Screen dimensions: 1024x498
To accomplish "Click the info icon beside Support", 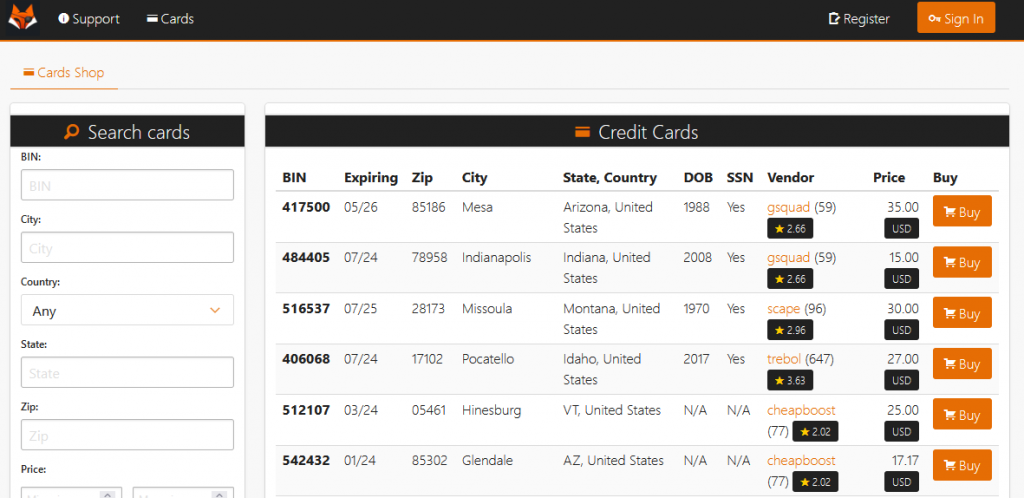I will coord(63,18).
